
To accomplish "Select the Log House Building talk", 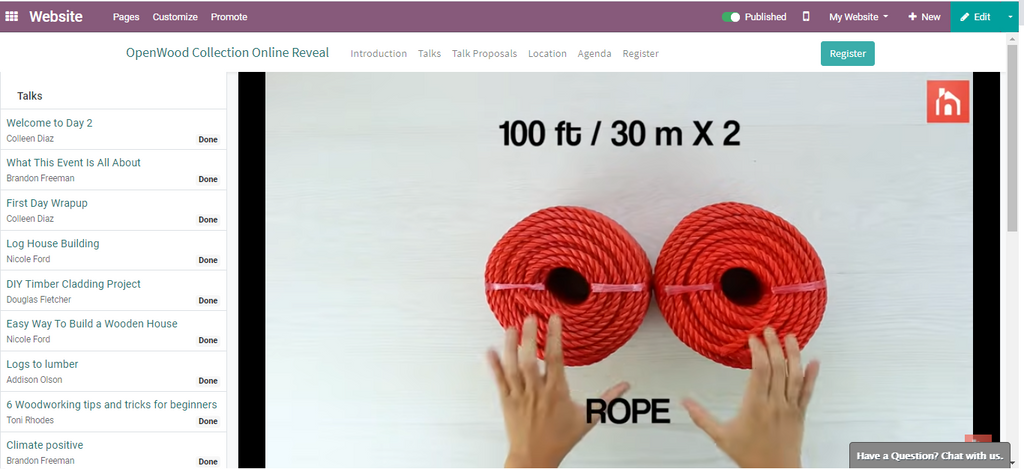I will tap(113, 251).
